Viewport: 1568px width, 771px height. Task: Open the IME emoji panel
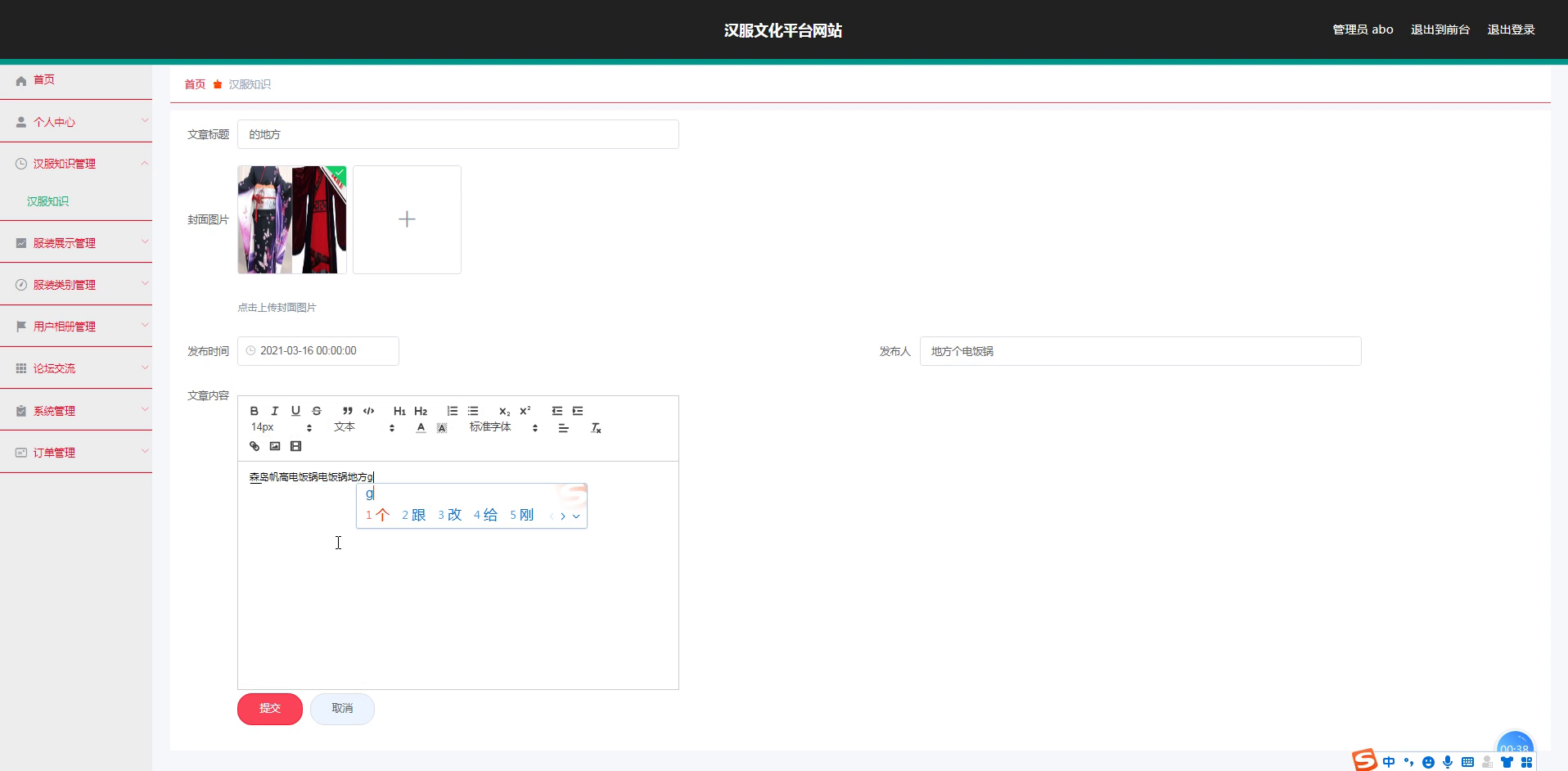1428,762
